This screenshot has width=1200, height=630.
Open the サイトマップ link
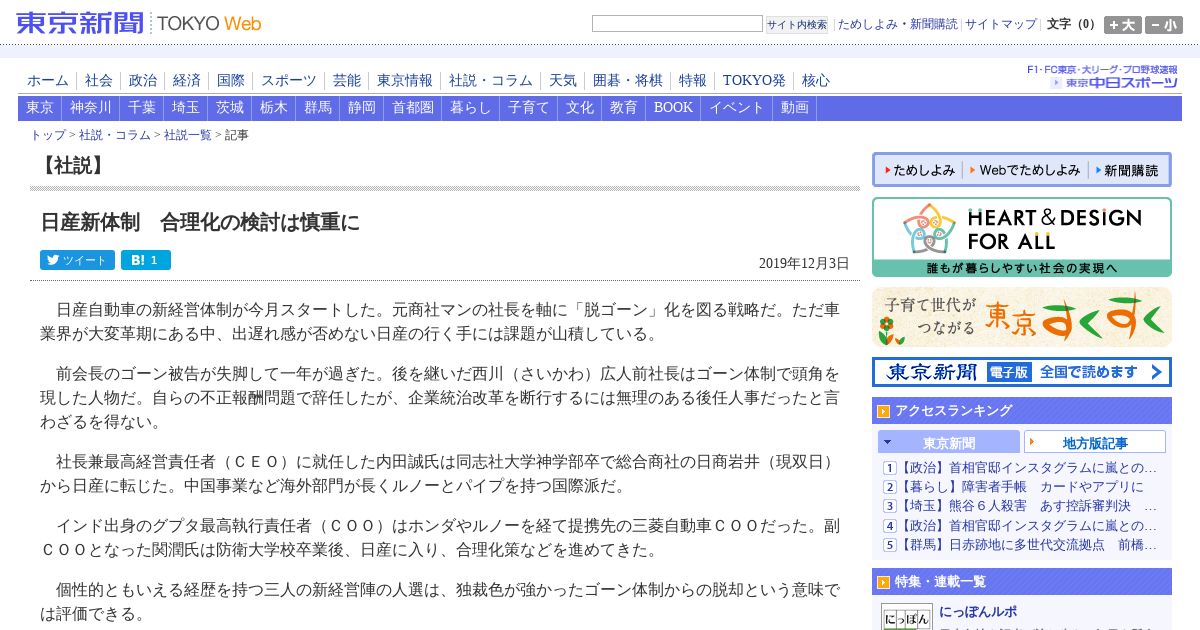[x=1001, y=24]
